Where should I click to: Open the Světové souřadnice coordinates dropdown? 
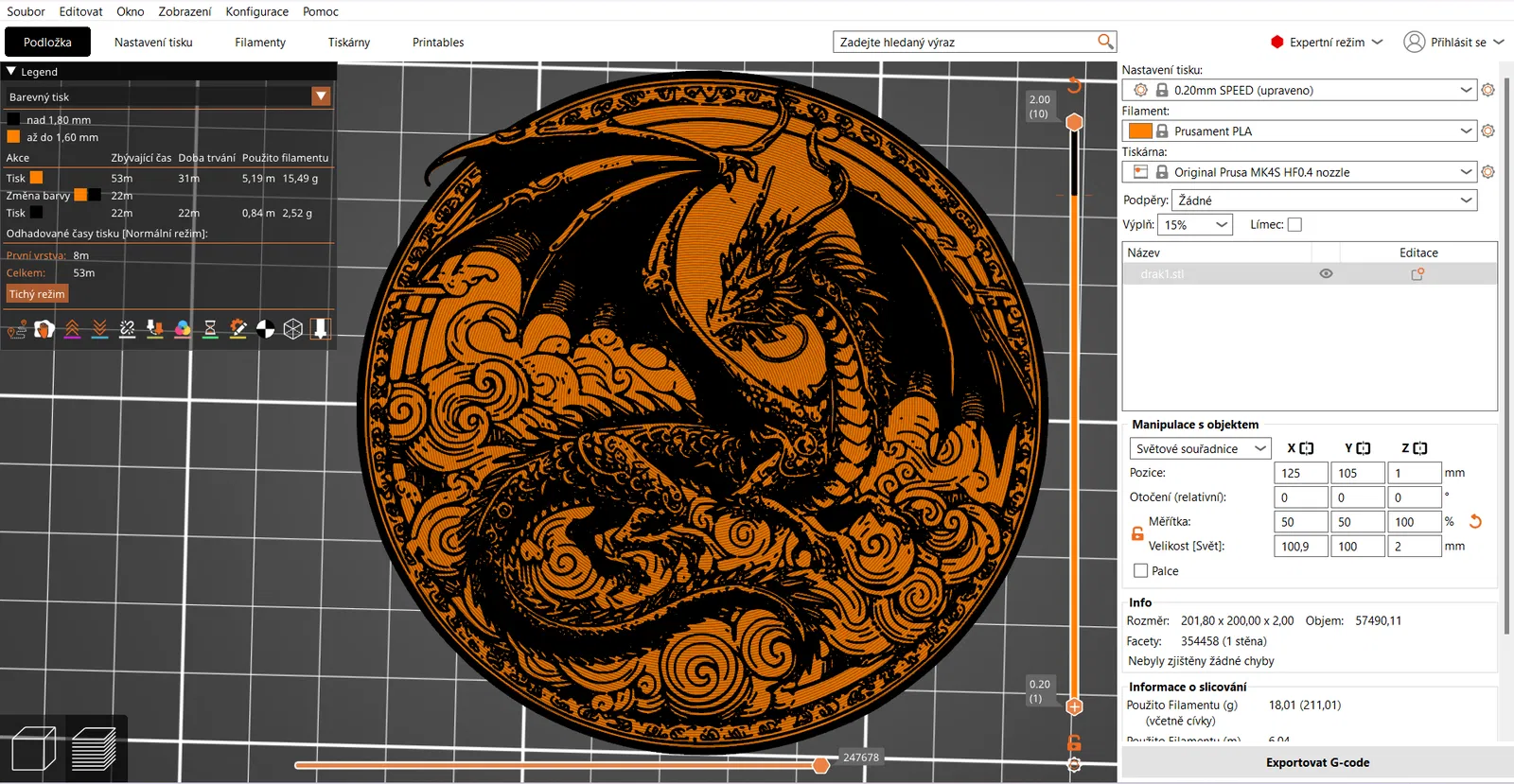tap(1200, 448)
